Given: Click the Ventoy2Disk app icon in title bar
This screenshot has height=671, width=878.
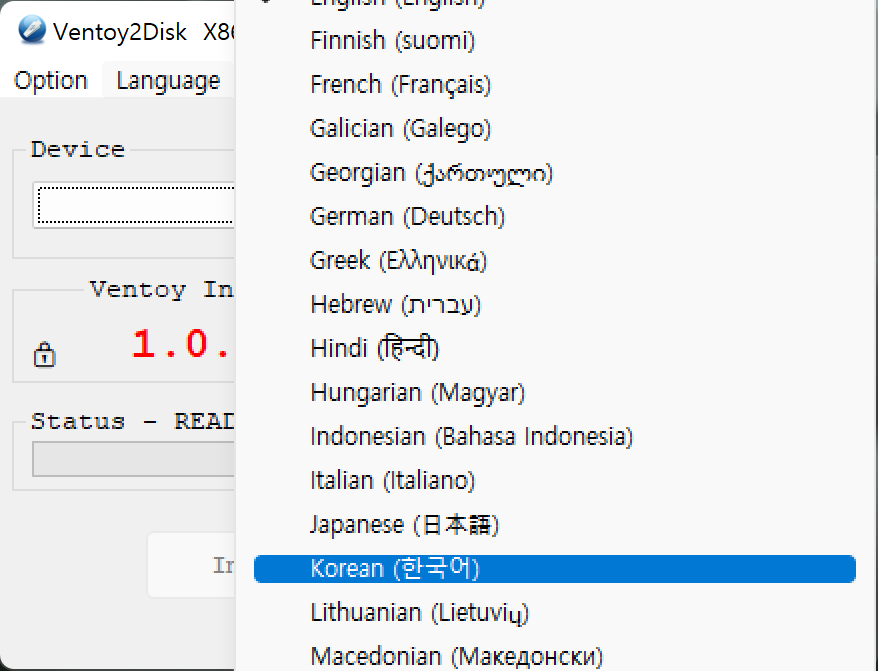Looking at the screenshot, I should tap(31, 30).
